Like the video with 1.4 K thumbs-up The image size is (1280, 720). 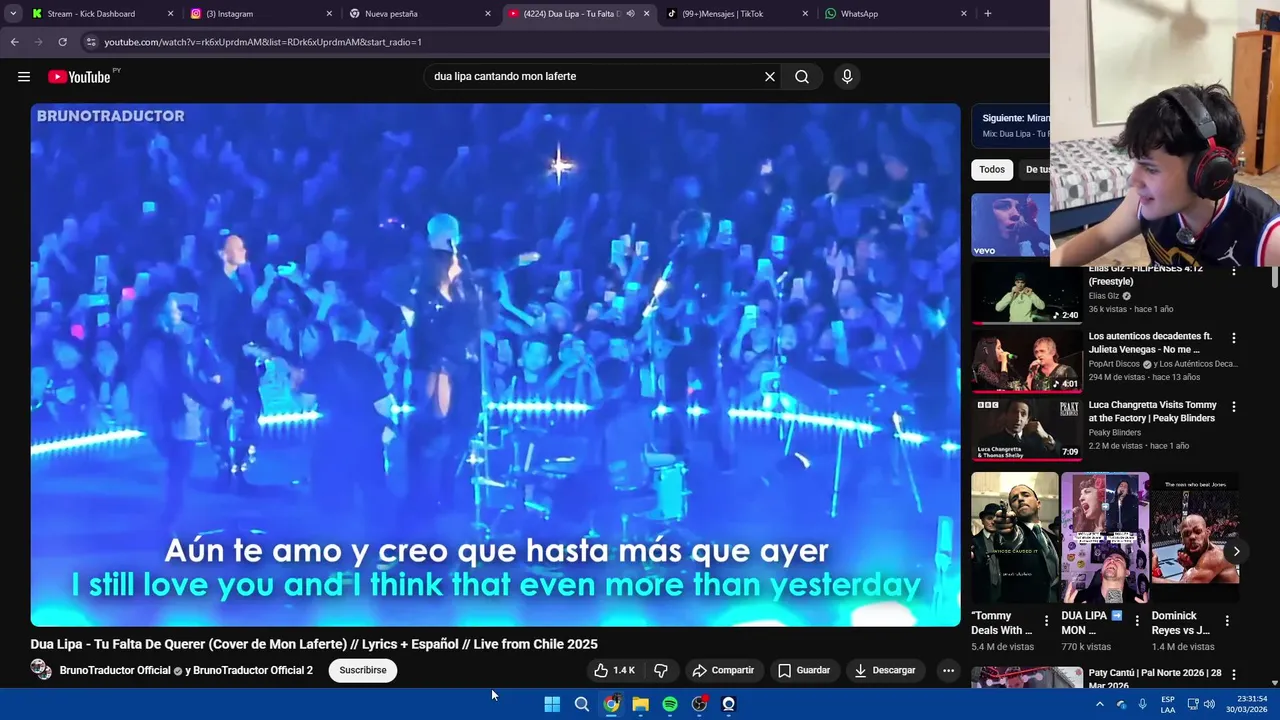point(615,670)
